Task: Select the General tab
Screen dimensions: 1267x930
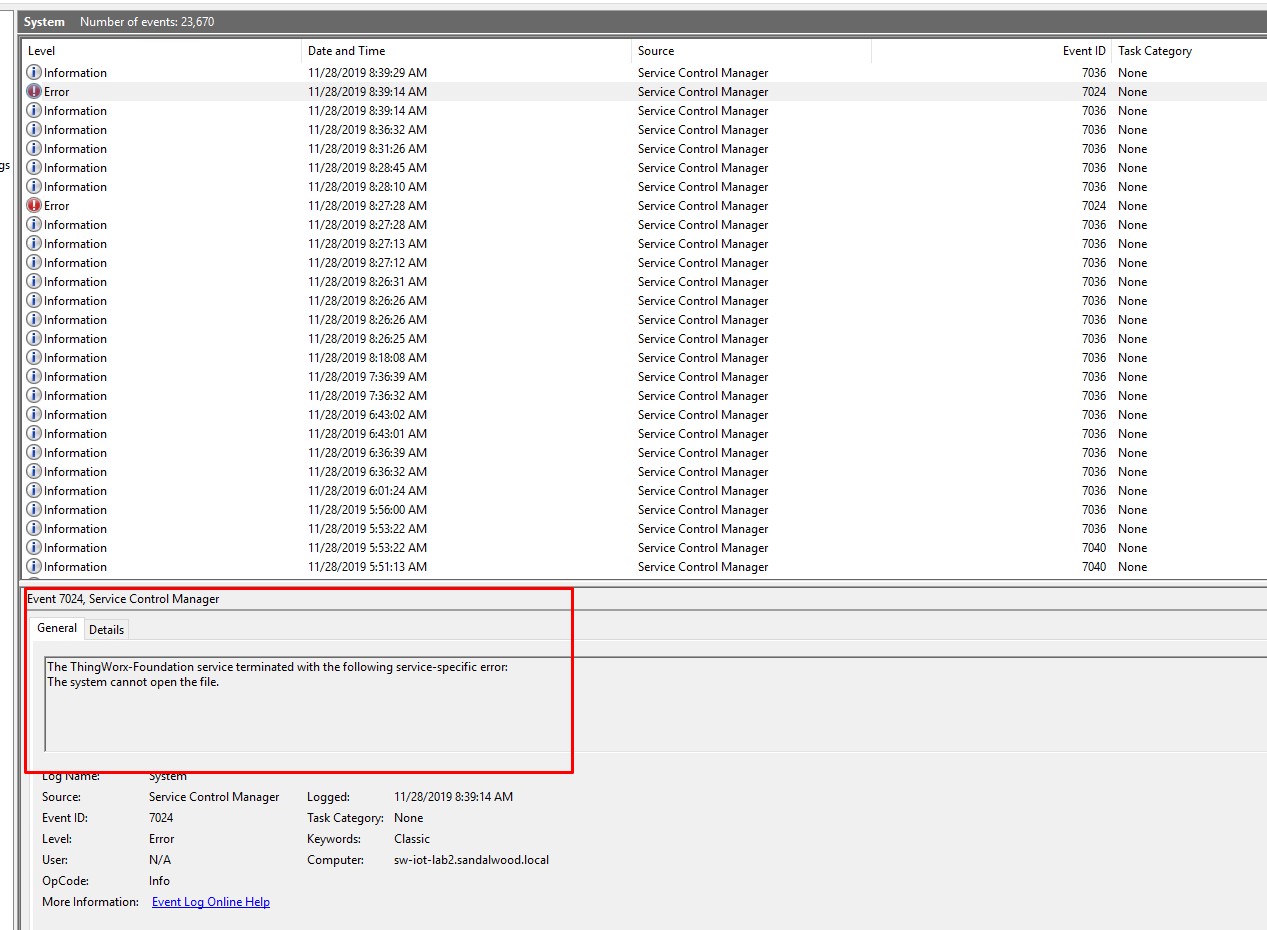Action: click(x=56, y=628)
